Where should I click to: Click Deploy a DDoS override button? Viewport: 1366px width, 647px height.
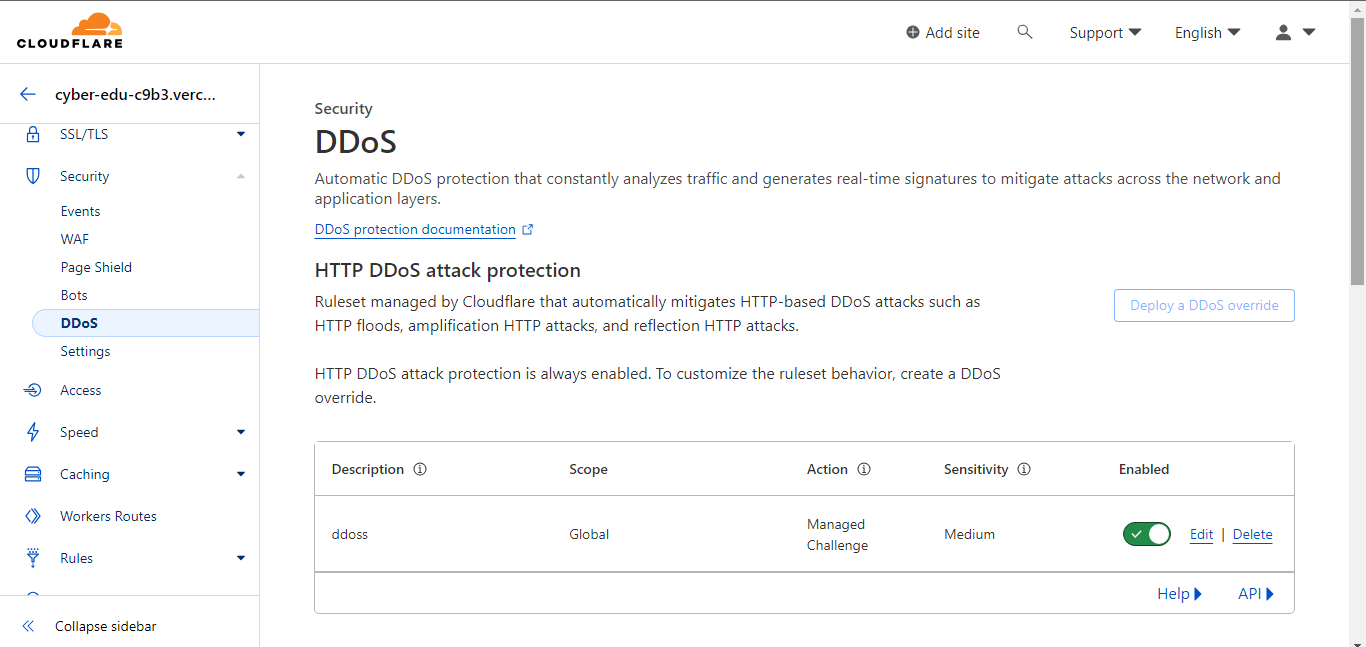(1204, 305)
